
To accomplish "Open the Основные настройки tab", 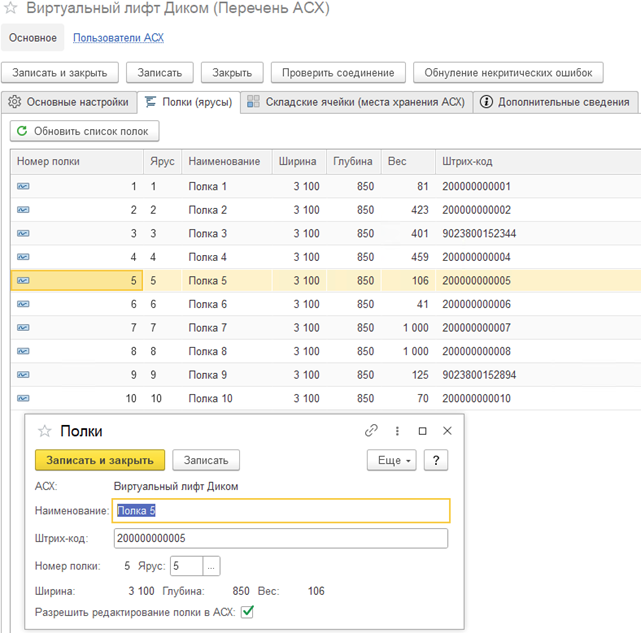I will [69, 101].
